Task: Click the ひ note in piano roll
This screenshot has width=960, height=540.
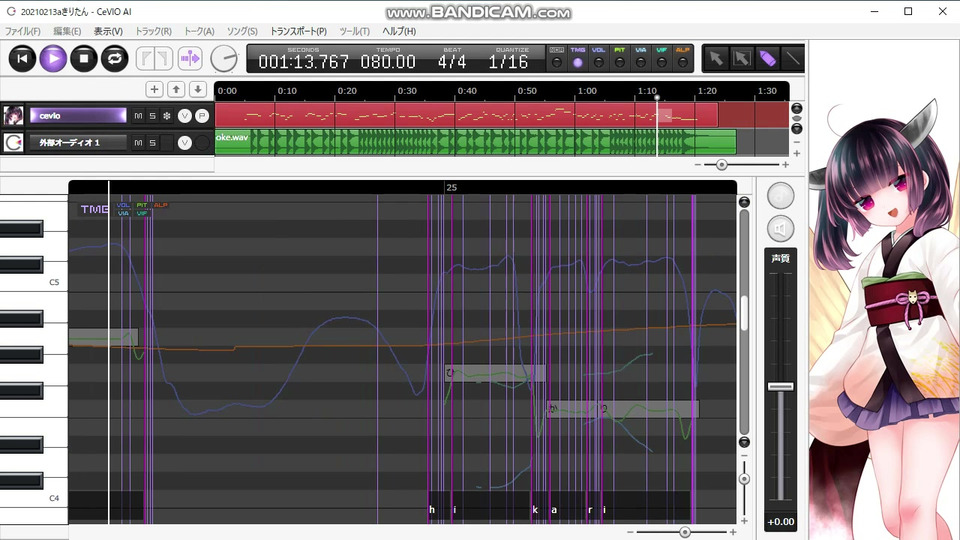Action: click(x=495, y=373)
